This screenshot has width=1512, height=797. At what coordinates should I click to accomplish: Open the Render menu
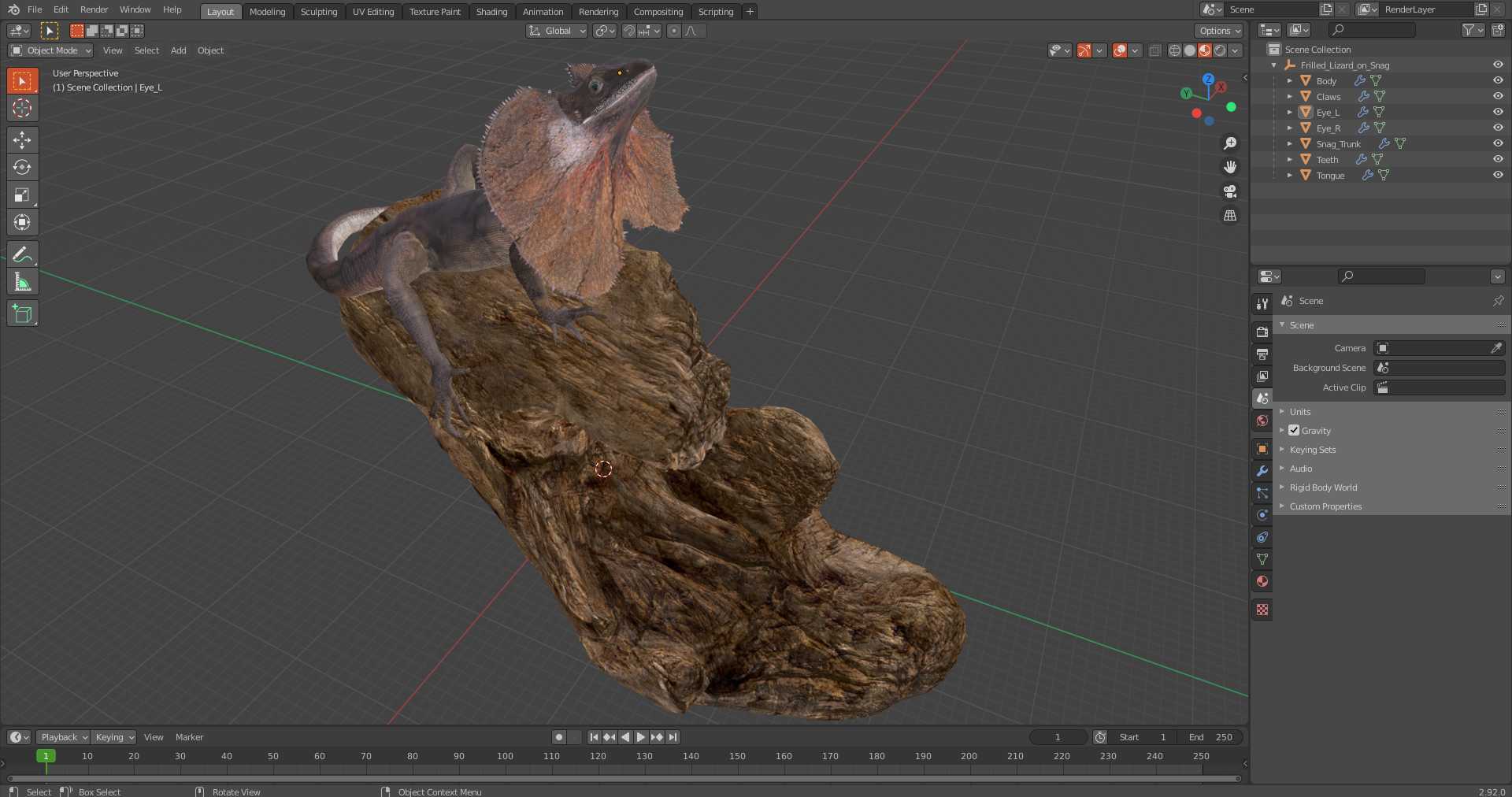click(x=94, y=9)
